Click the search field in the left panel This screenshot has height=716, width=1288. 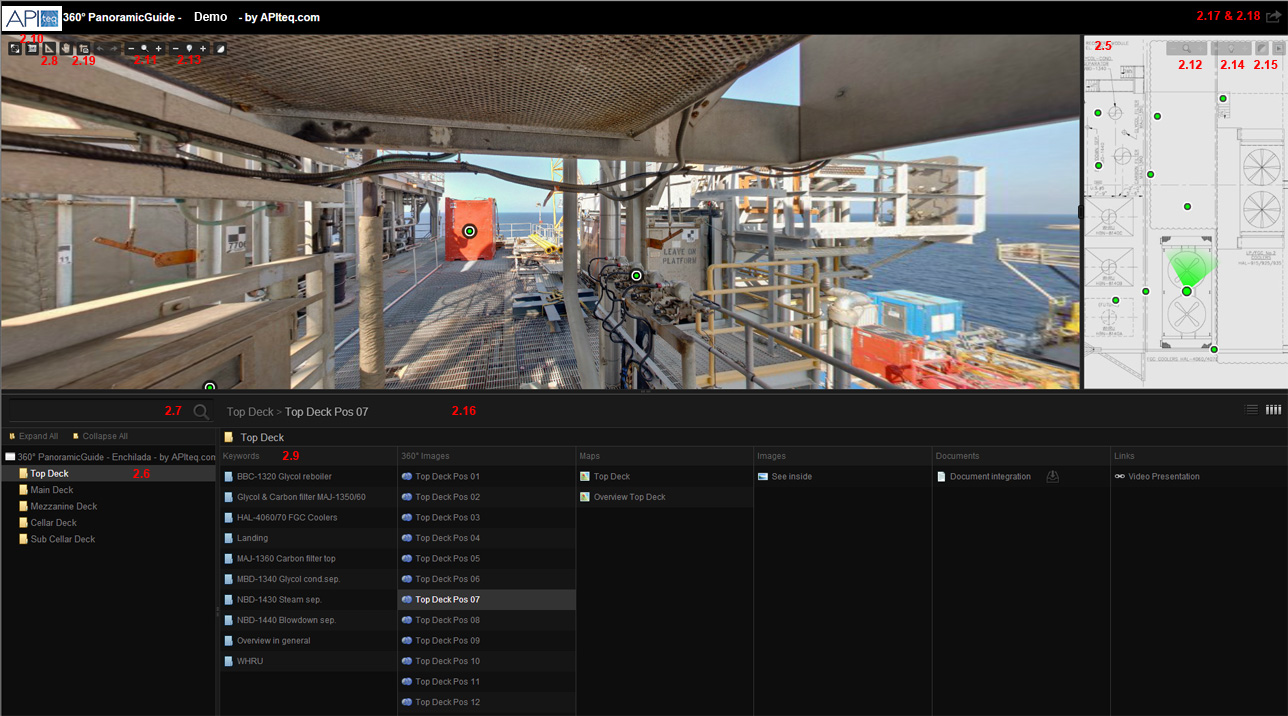(x=90, y=410)
